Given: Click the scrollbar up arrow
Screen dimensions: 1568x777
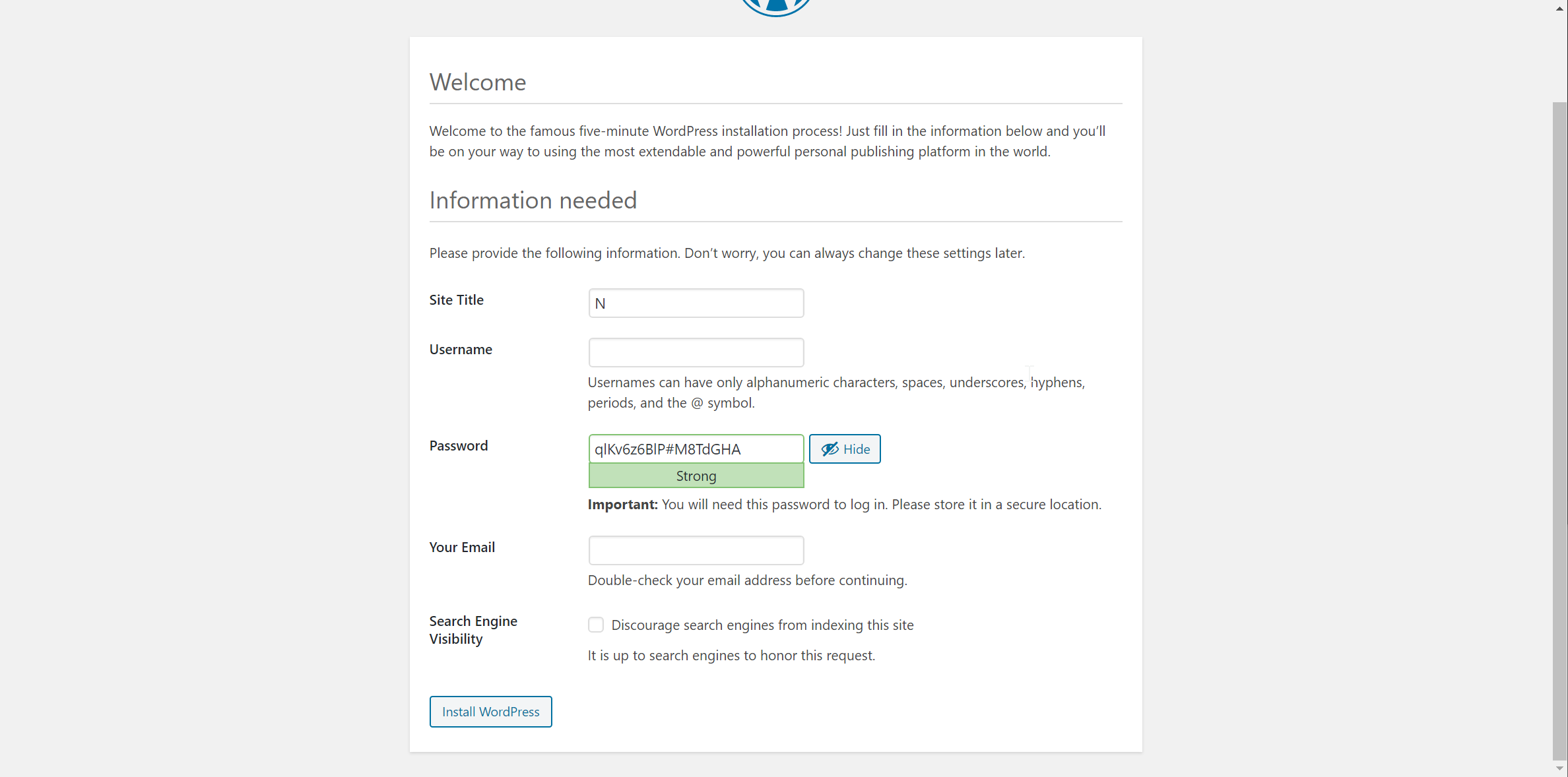Looking at the screenshot, I should (1560, 9).
